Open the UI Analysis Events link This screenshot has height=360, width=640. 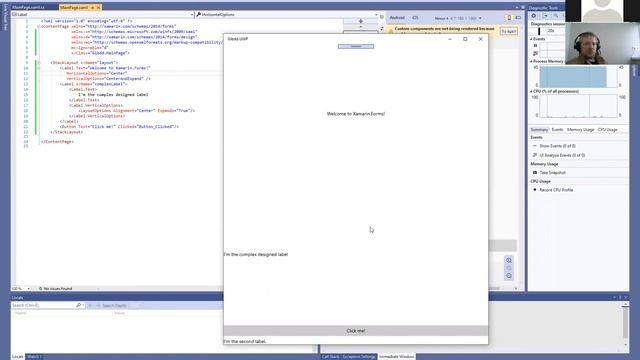point(562,156)
